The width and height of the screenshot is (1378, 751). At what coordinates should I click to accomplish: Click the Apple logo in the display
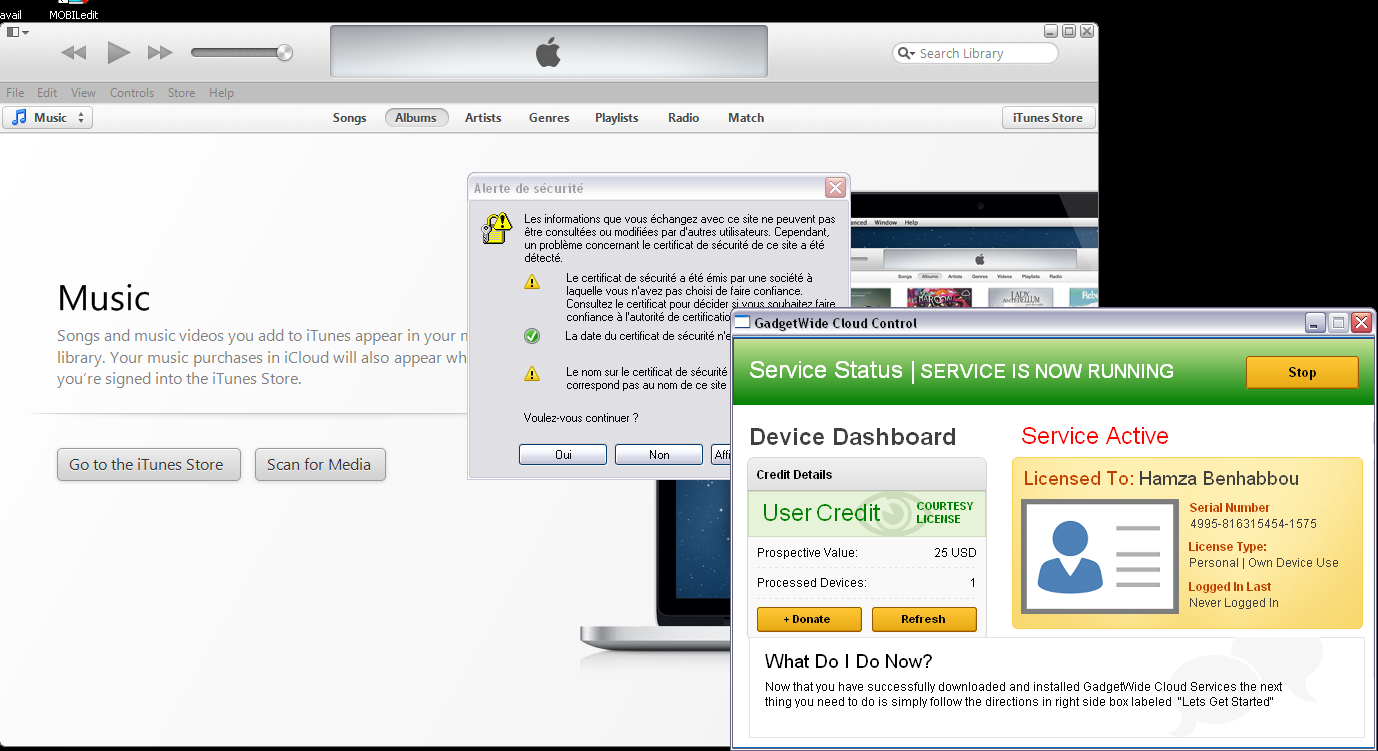pos(548,51)
